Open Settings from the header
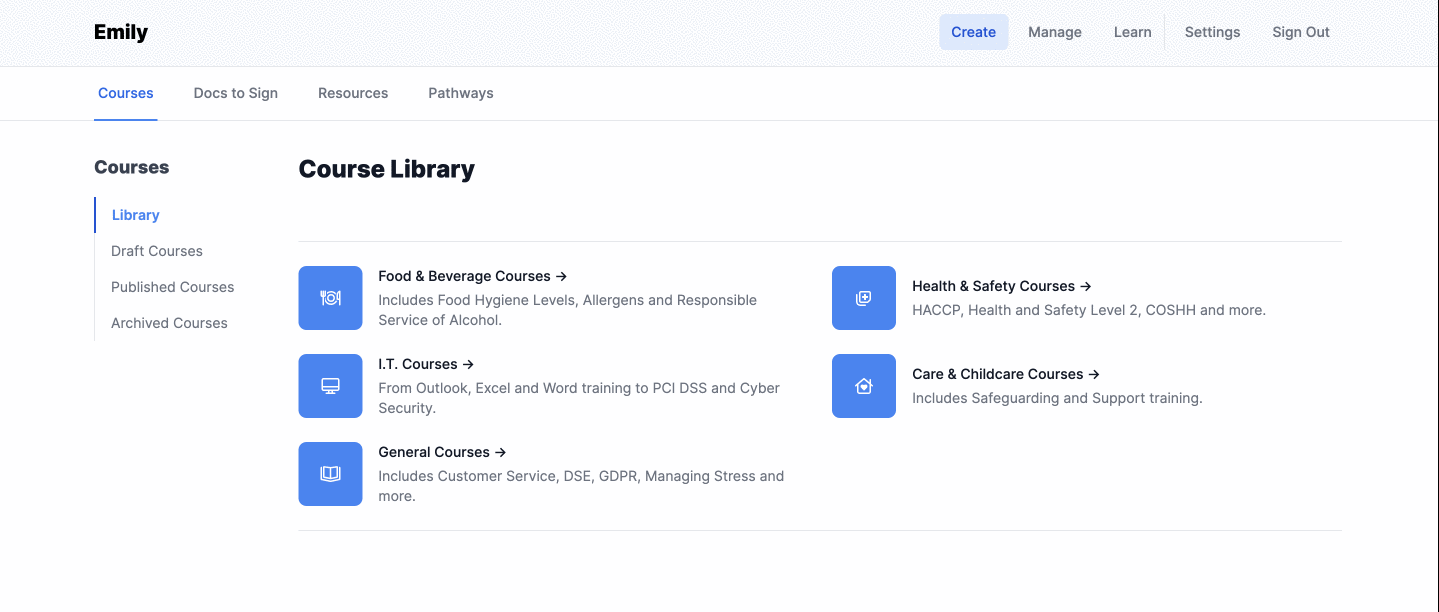Image resolution: width=1439 pixels, height=612 pixels. click(1212, 32)
